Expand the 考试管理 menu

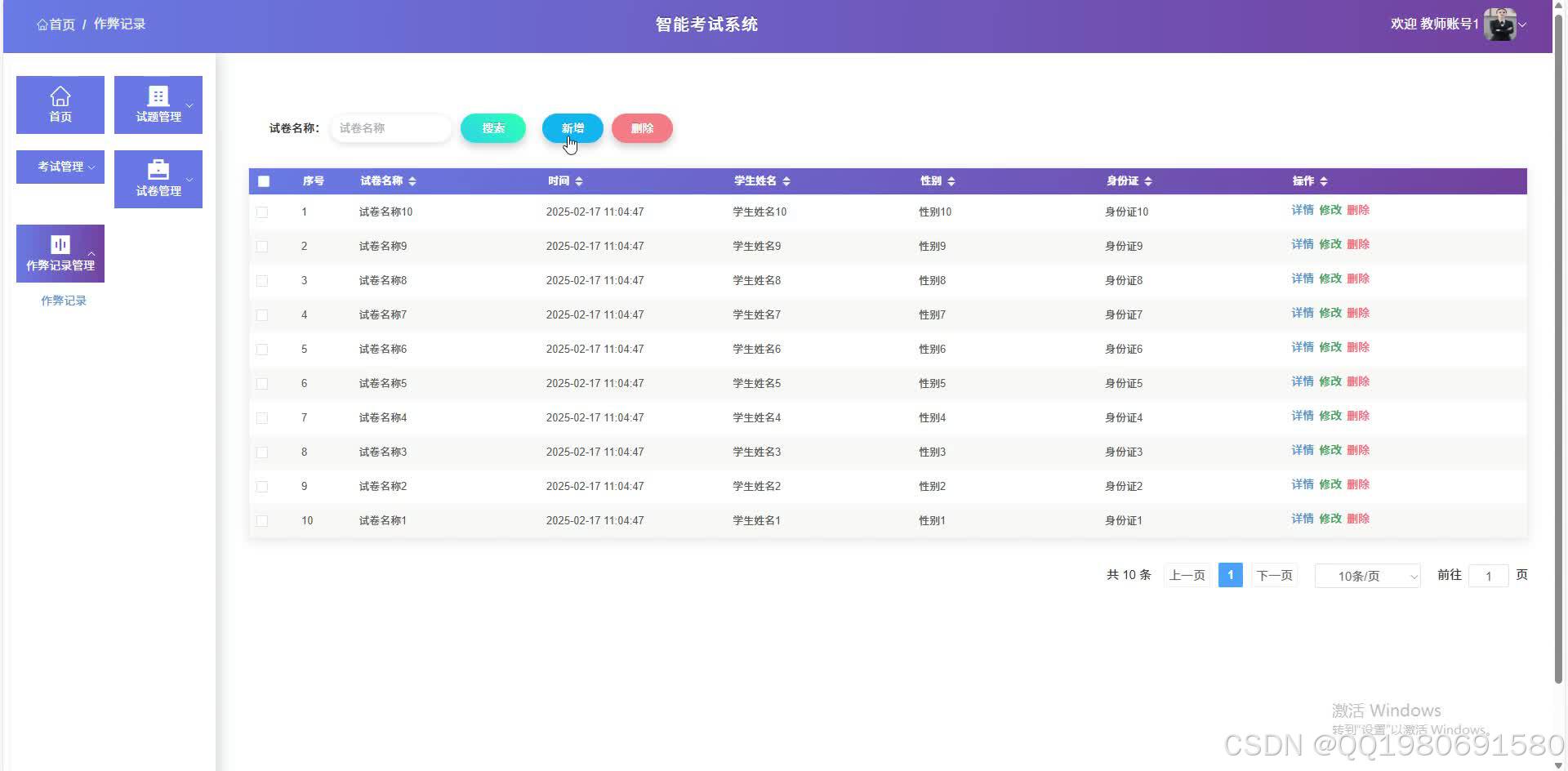(60, 167)
